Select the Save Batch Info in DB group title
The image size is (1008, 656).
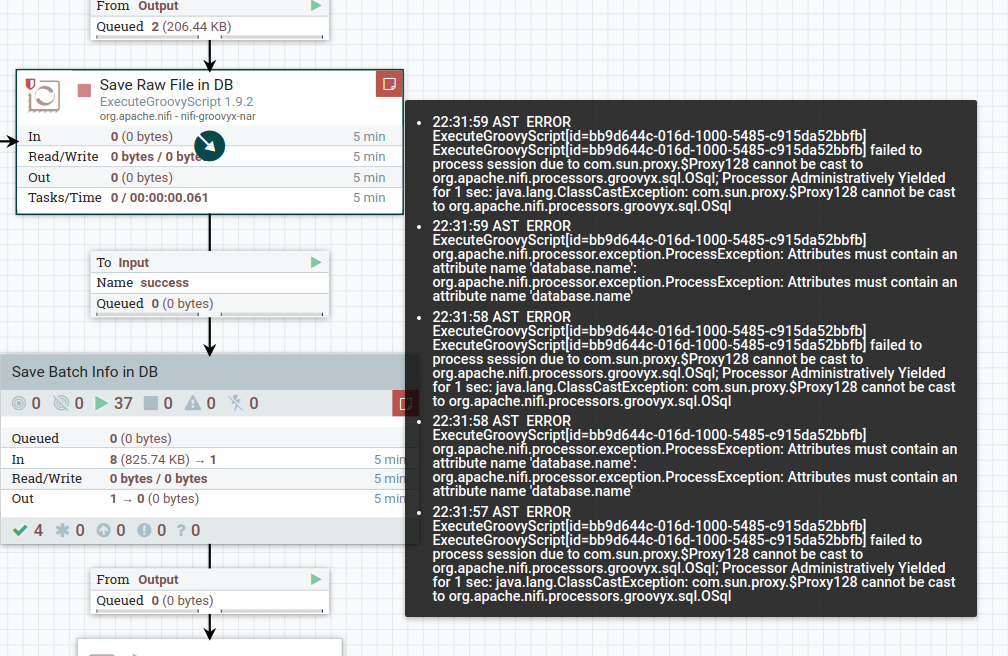(x=85, y=372)
